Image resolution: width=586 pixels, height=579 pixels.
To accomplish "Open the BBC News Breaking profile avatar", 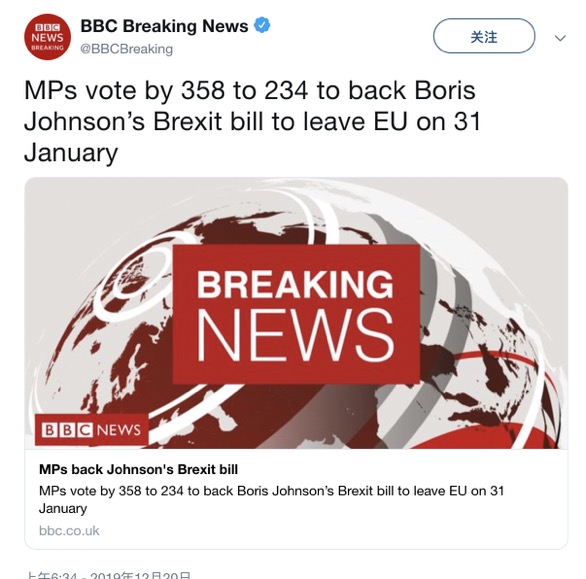I will click(47, 37).
